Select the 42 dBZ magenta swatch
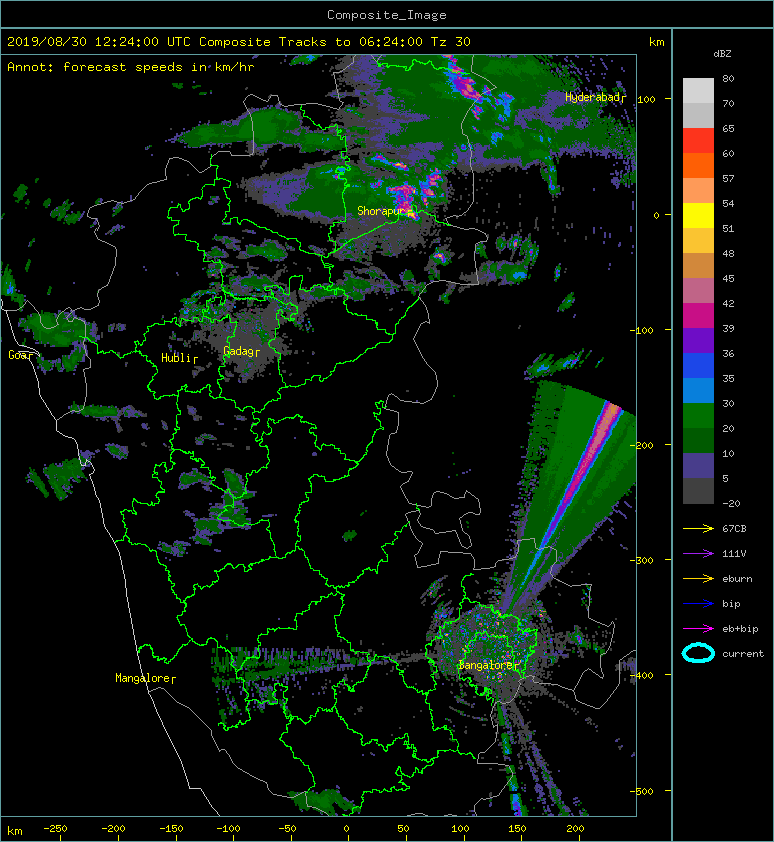The width and height of the screenshot is (774, 842). 698,316
